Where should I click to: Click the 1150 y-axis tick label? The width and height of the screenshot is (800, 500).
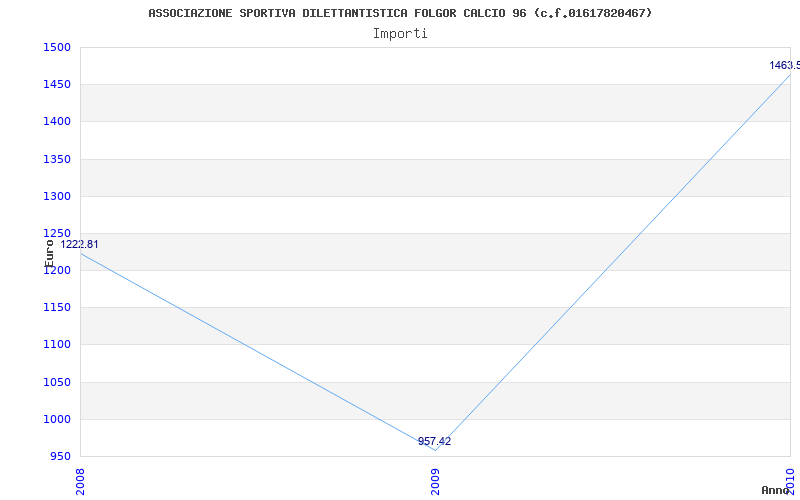pyautogui.click(x=57, y=307)
